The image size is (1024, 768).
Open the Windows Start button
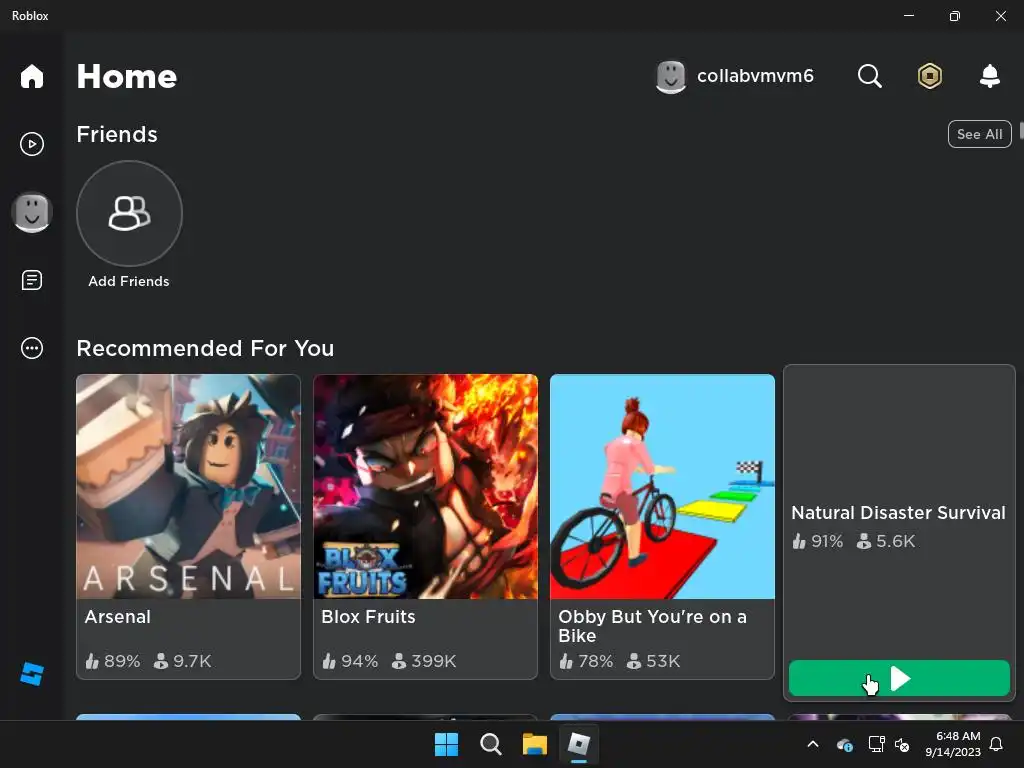tap(447, 744)
